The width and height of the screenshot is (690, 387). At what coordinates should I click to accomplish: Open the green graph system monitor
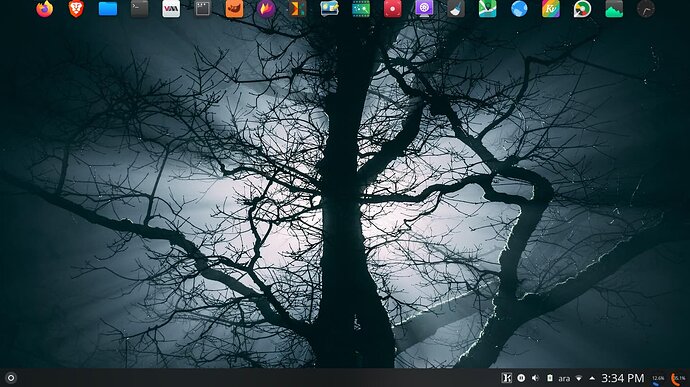(614, 9)
